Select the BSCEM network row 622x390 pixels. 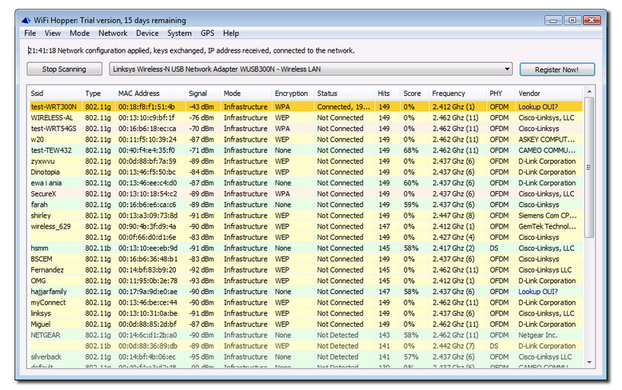(x=306, y=259)
